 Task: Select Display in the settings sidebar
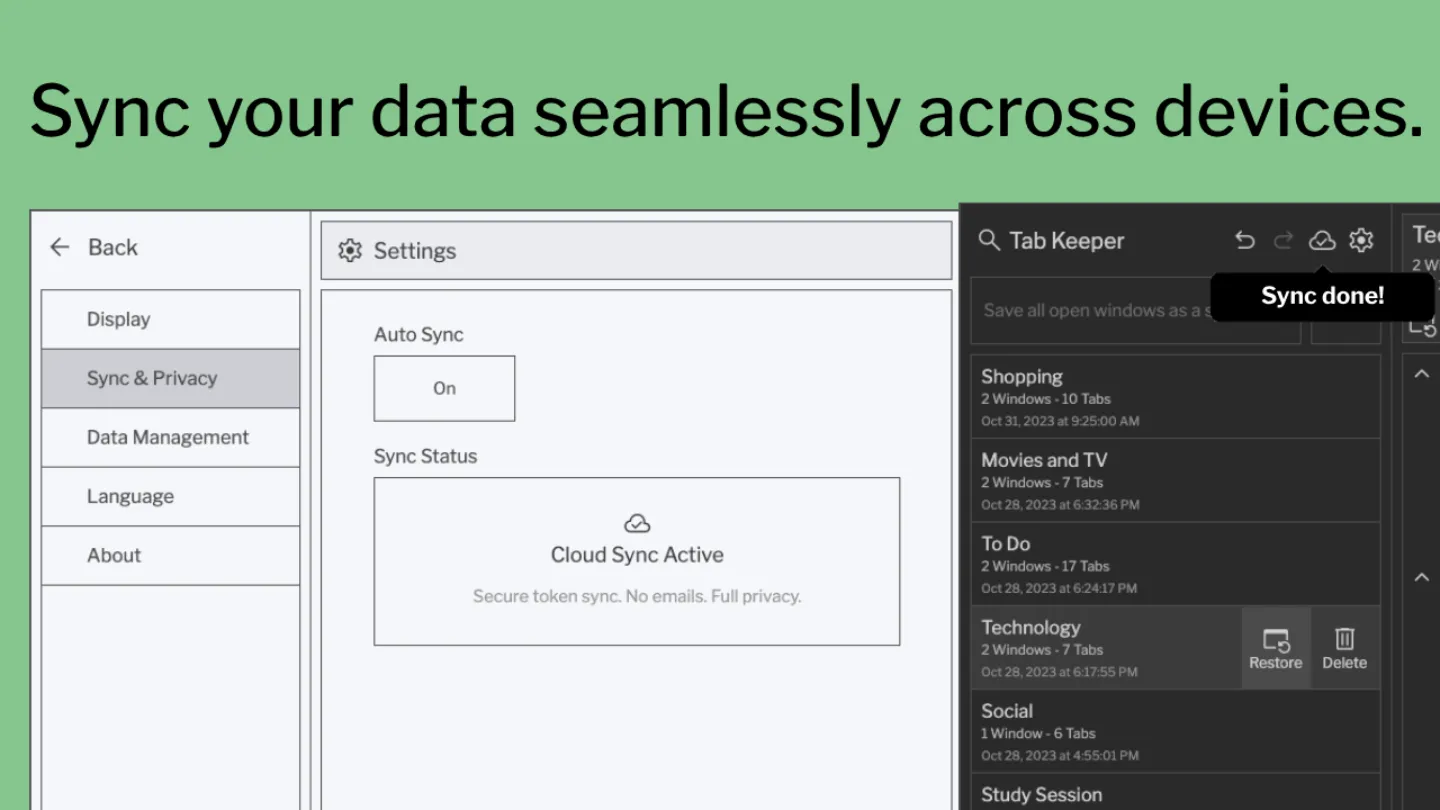tap(170, 319)
